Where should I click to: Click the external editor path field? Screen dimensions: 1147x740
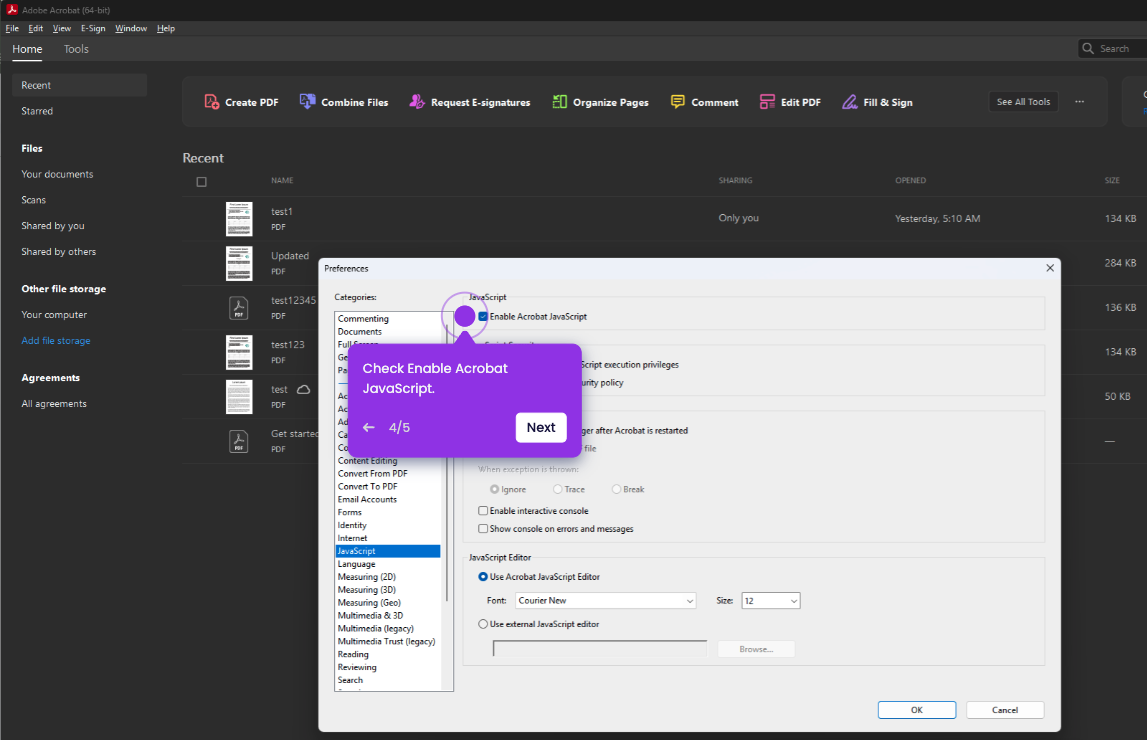pos(600,649)
